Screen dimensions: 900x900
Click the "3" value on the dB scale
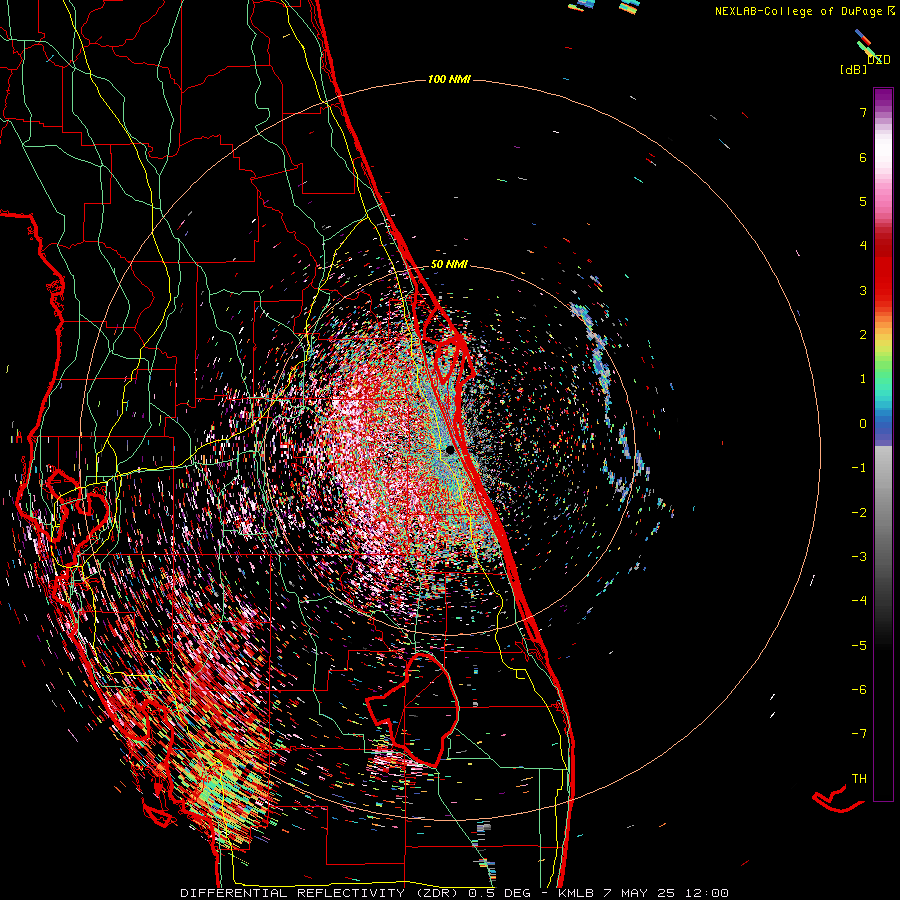(863, 290)
